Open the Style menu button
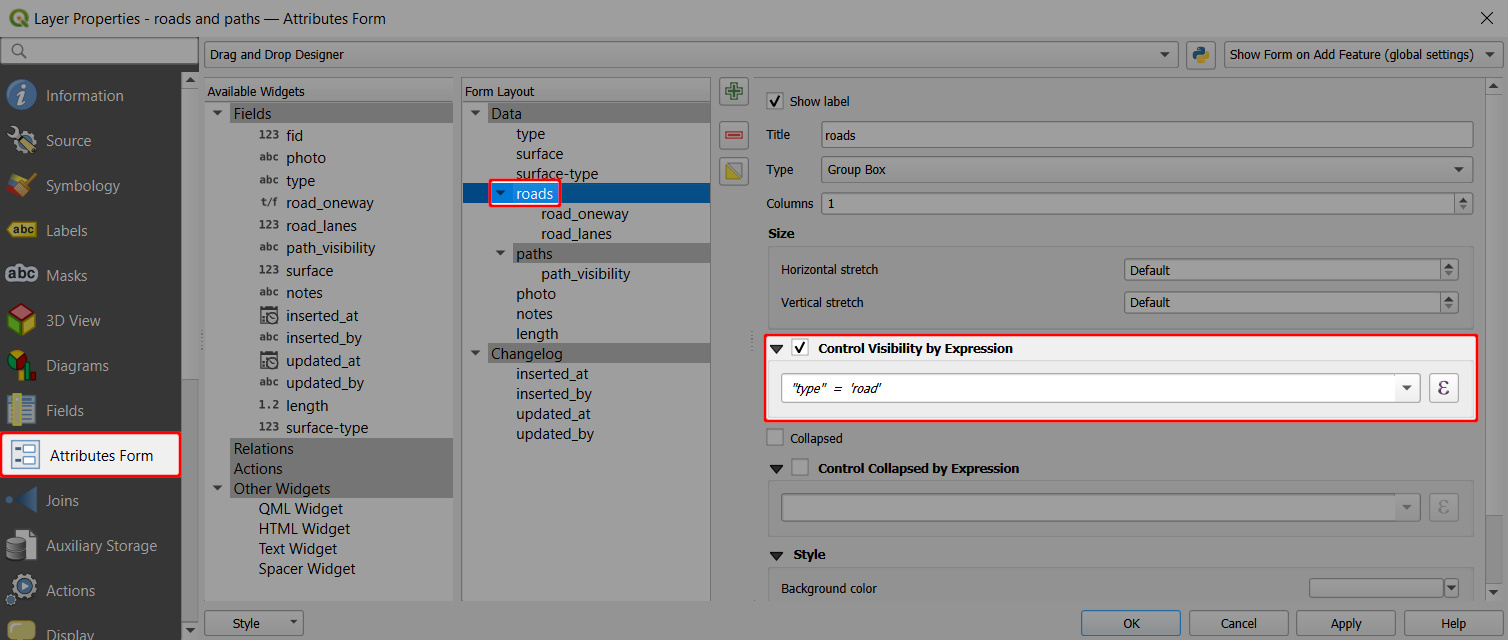This screenshot has width=1508, height=640. [x=254, y=623]
